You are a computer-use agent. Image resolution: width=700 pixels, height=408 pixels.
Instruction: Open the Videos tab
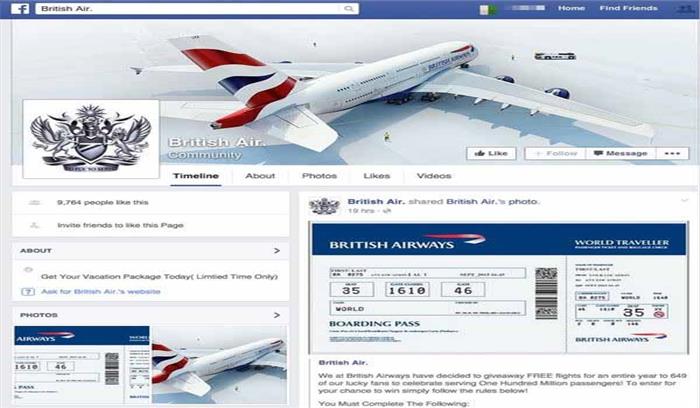pos(434,176)
